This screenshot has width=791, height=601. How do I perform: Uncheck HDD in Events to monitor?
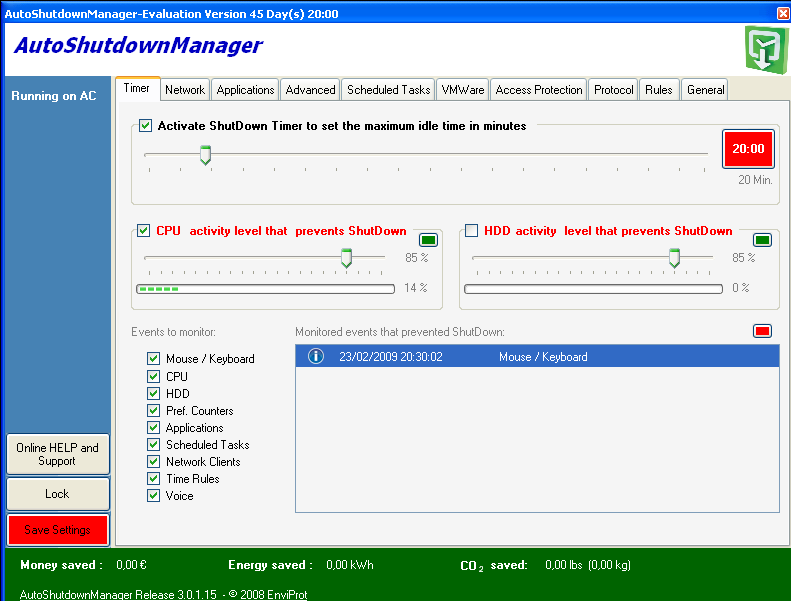[154, 394]
